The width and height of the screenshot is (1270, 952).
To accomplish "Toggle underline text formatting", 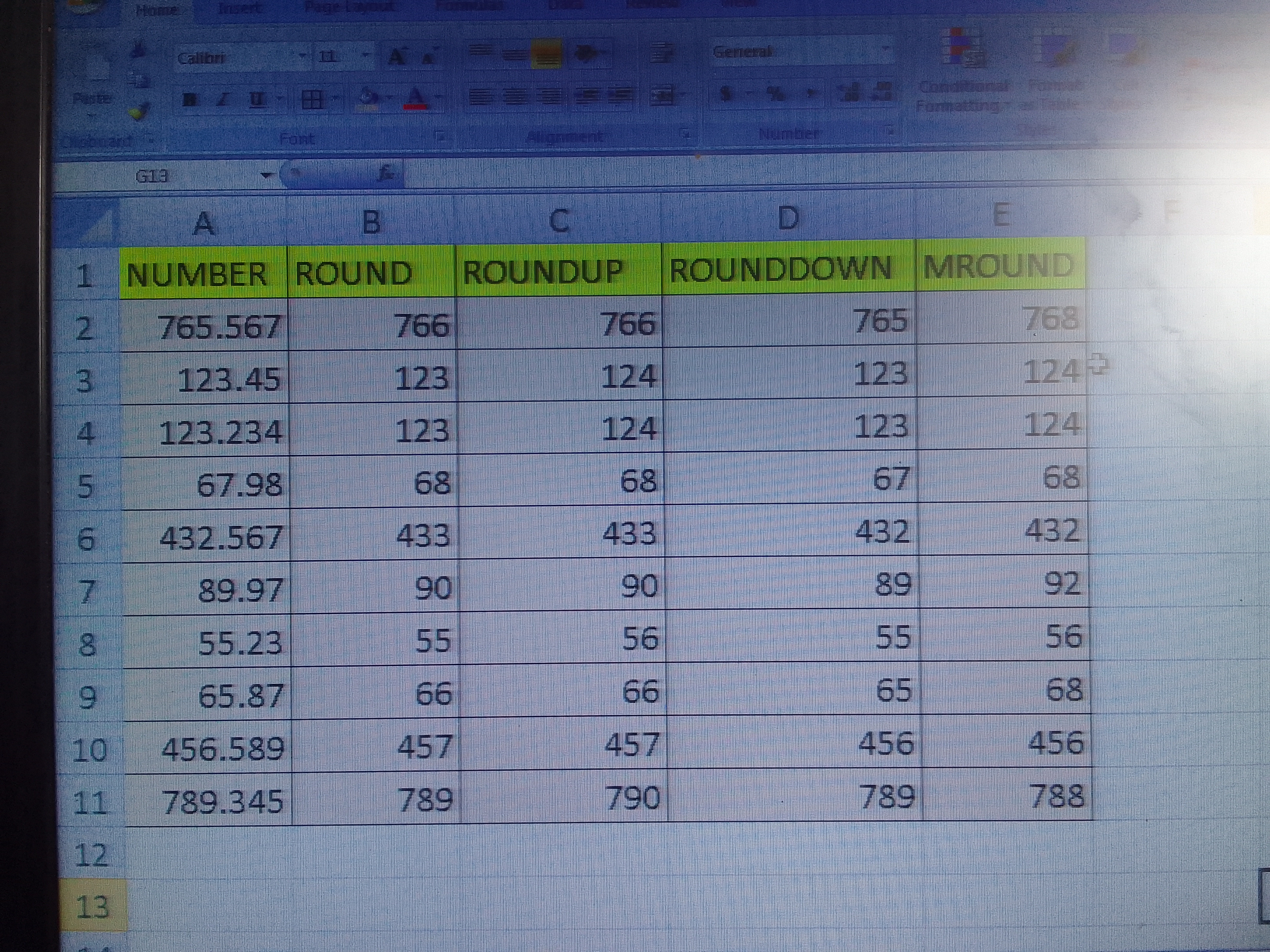I will click(x=257, y=100).
